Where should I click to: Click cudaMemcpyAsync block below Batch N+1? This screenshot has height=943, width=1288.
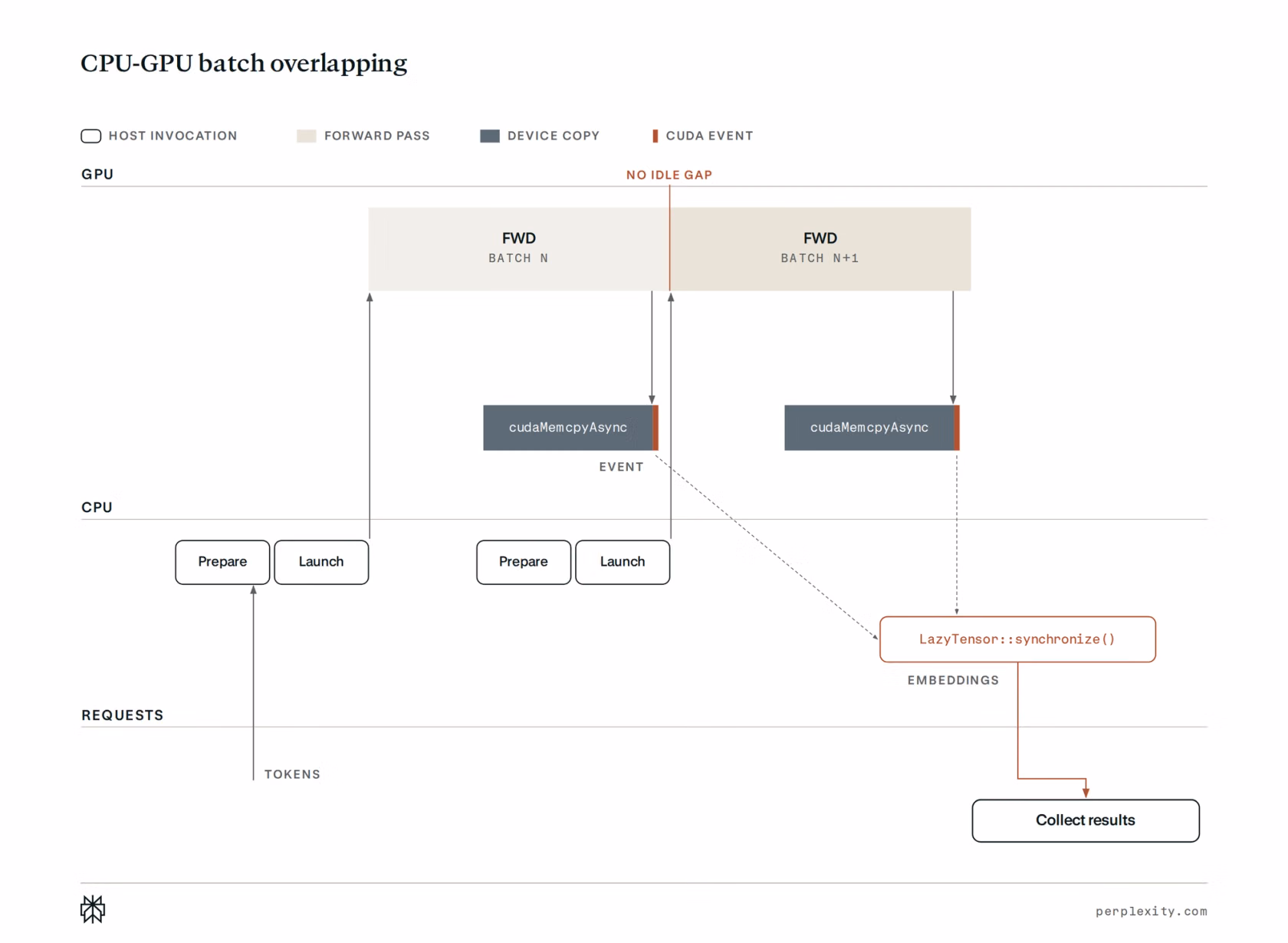click(872, 427)
